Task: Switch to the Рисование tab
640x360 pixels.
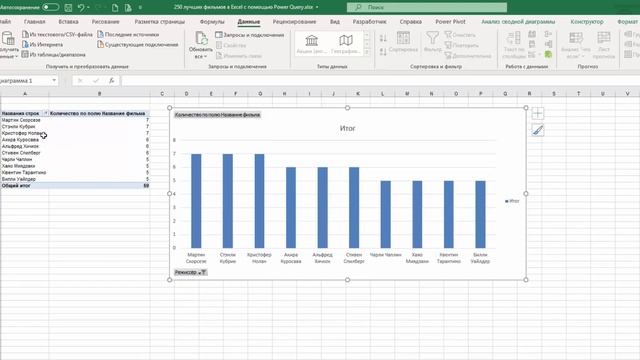Action: pos(105,22)
